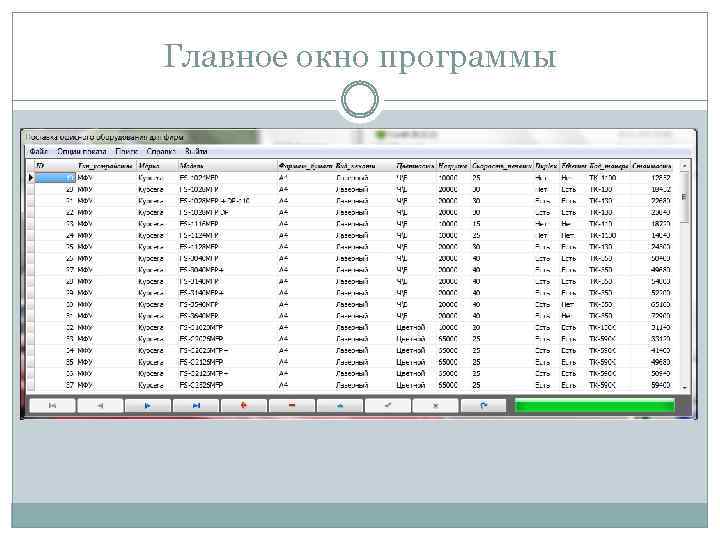Viewport: 720px width, 540px height.
Task: Go to first record navigator button
Action: tap(52, 405)
